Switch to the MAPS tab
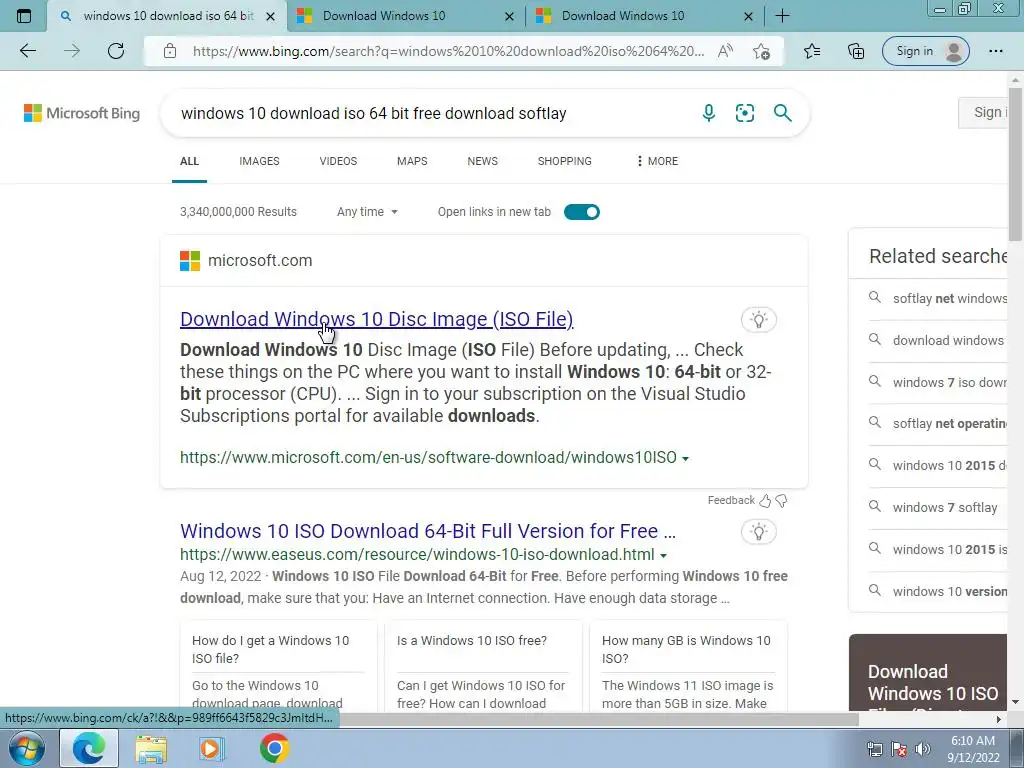Viewport: 1024px width, 768px height. 412,161
